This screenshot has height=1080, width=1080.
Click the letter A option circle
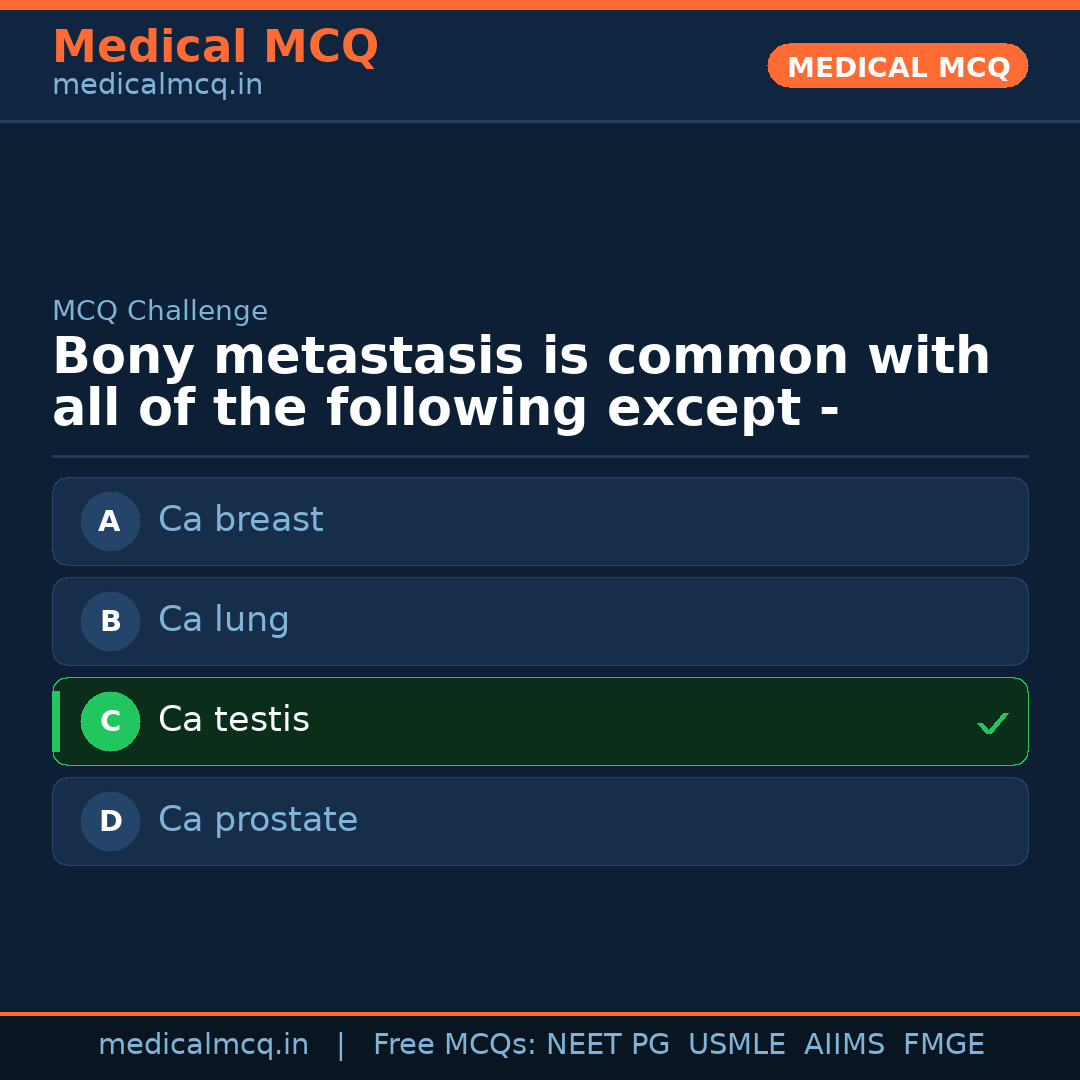[110, 521]
